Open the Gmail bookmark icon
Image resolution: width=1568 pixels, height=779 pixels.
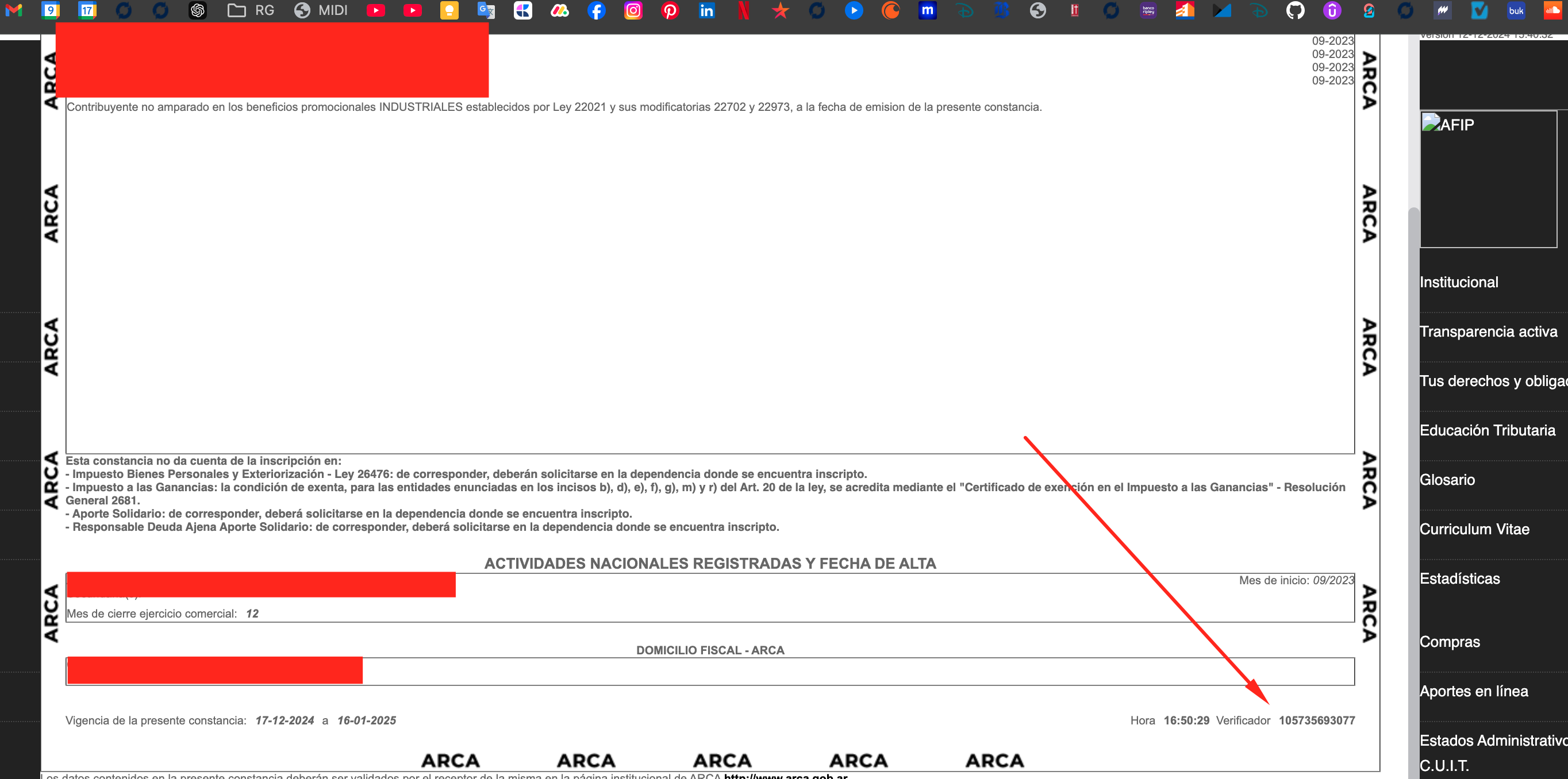click(x=13, y=10)
